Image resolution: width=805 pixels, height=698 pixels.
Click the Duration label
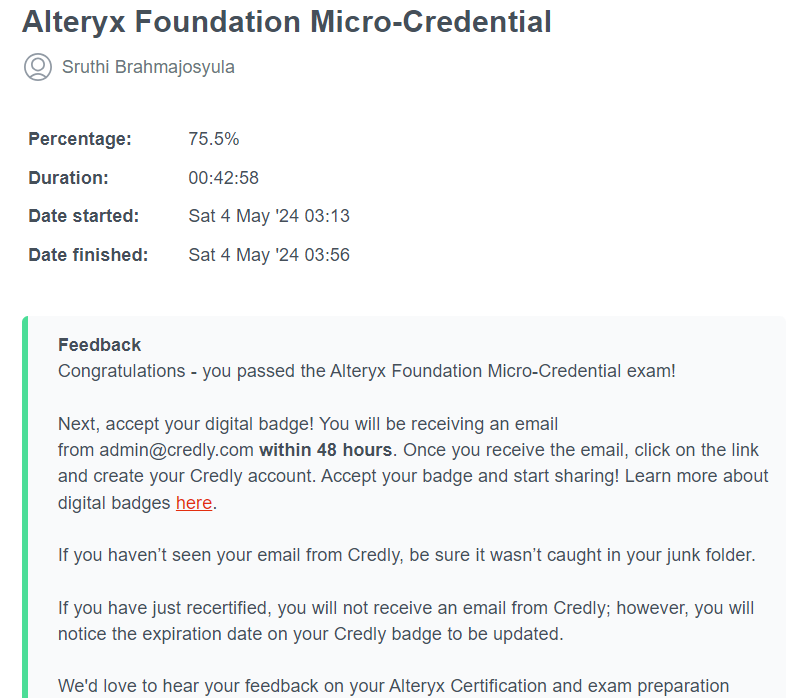tap(68, 178)
